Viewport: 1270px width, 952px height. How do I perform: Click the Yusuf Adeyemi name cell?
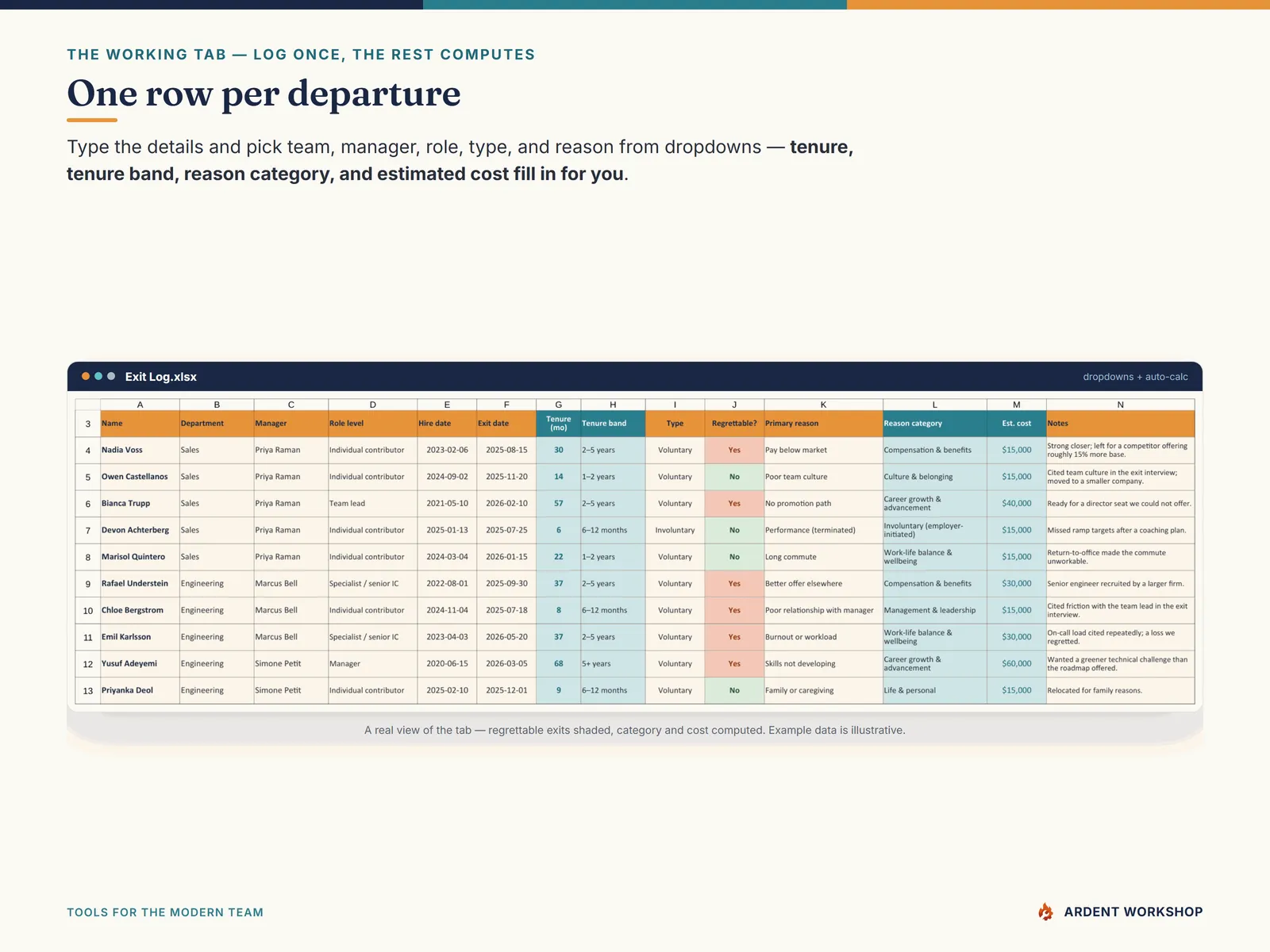[140, 663]
